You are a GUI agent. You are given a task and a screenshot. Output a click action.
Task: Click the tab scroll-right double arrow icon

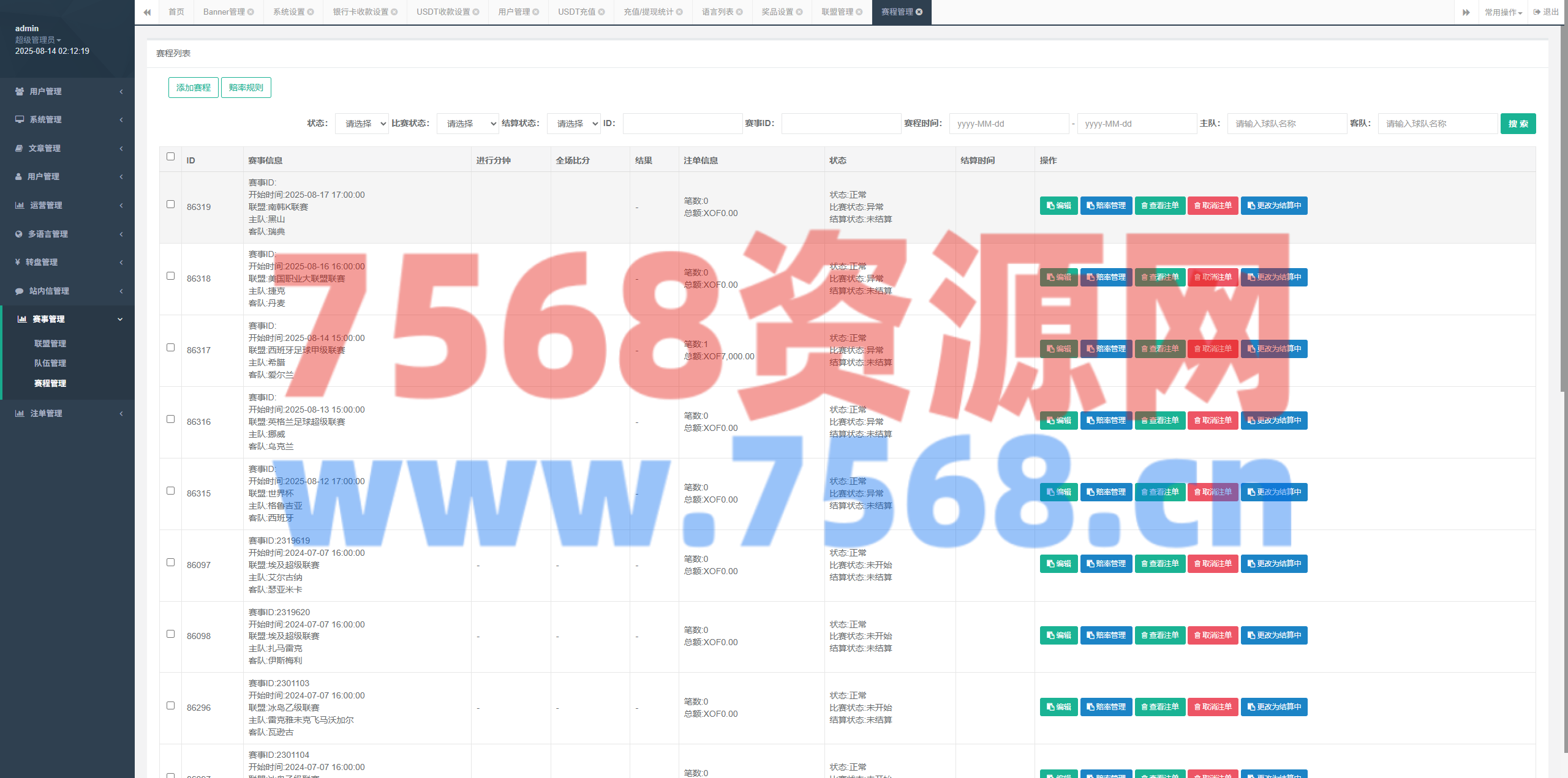1466,12
